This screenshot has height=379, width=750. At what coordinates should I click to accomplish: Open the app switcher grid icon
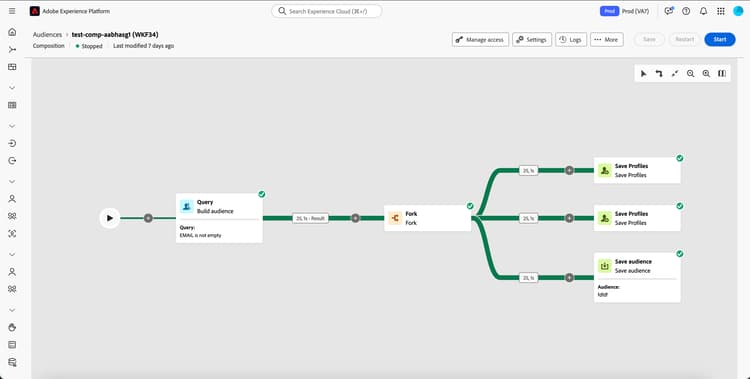coord(721,11)
